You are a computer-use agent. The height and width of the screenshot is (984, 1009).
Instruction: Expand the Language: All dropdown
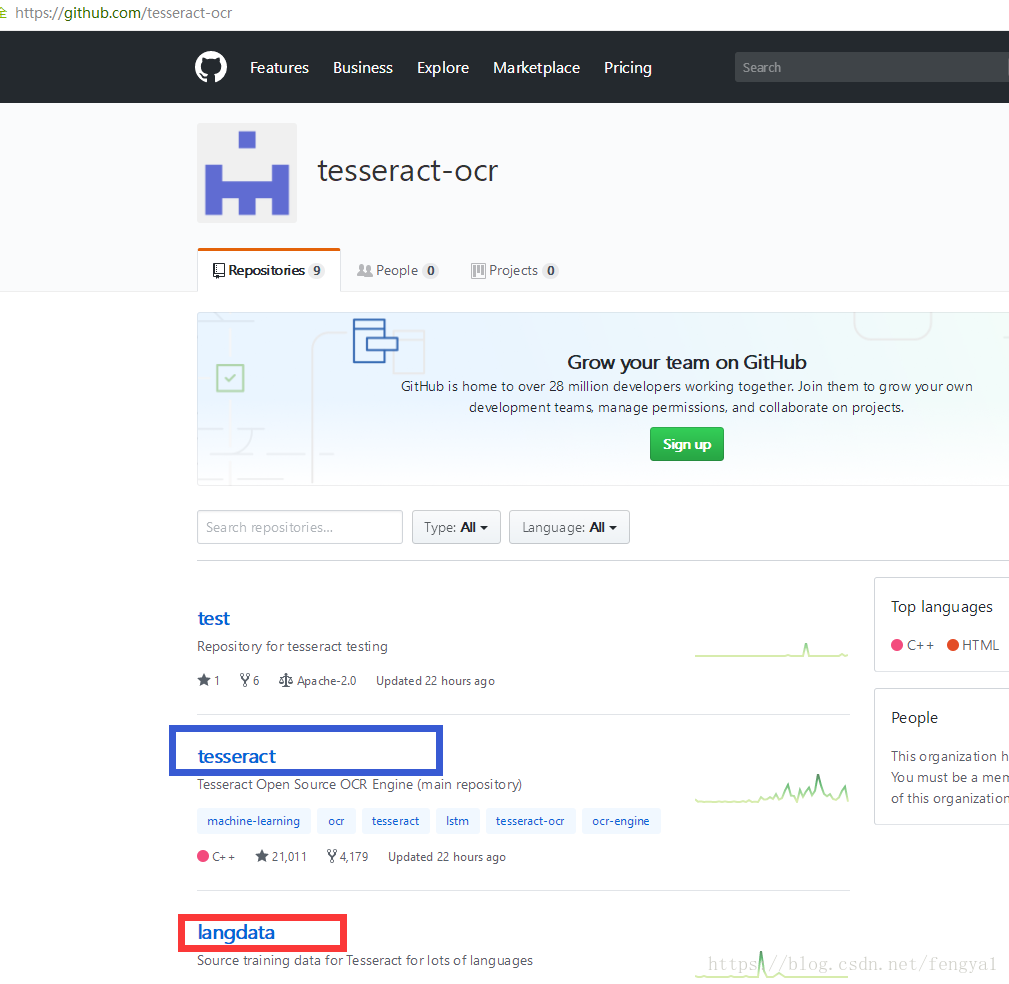pos(569,527)
